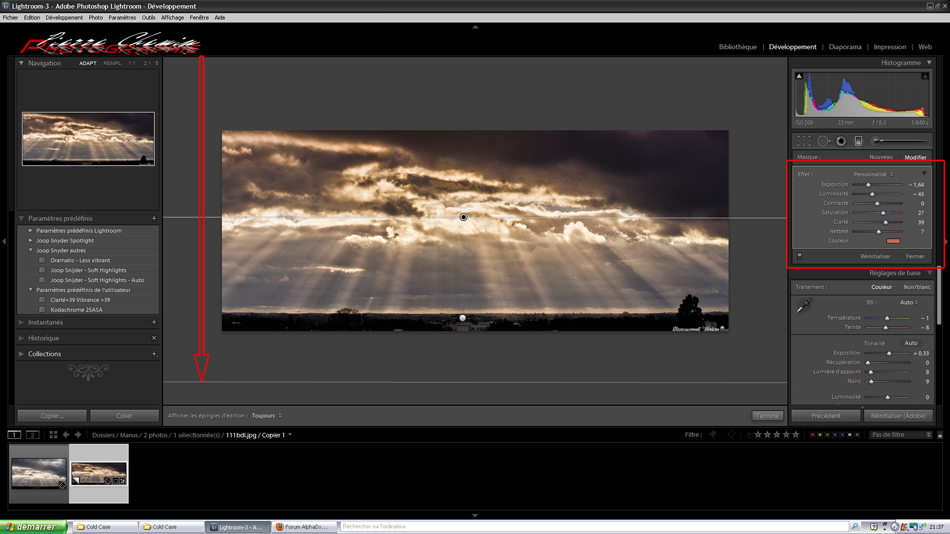The width and height of the screenshot is (950, 534).
Task: Set navigator zoom to REMPL.
Action: 113,63
